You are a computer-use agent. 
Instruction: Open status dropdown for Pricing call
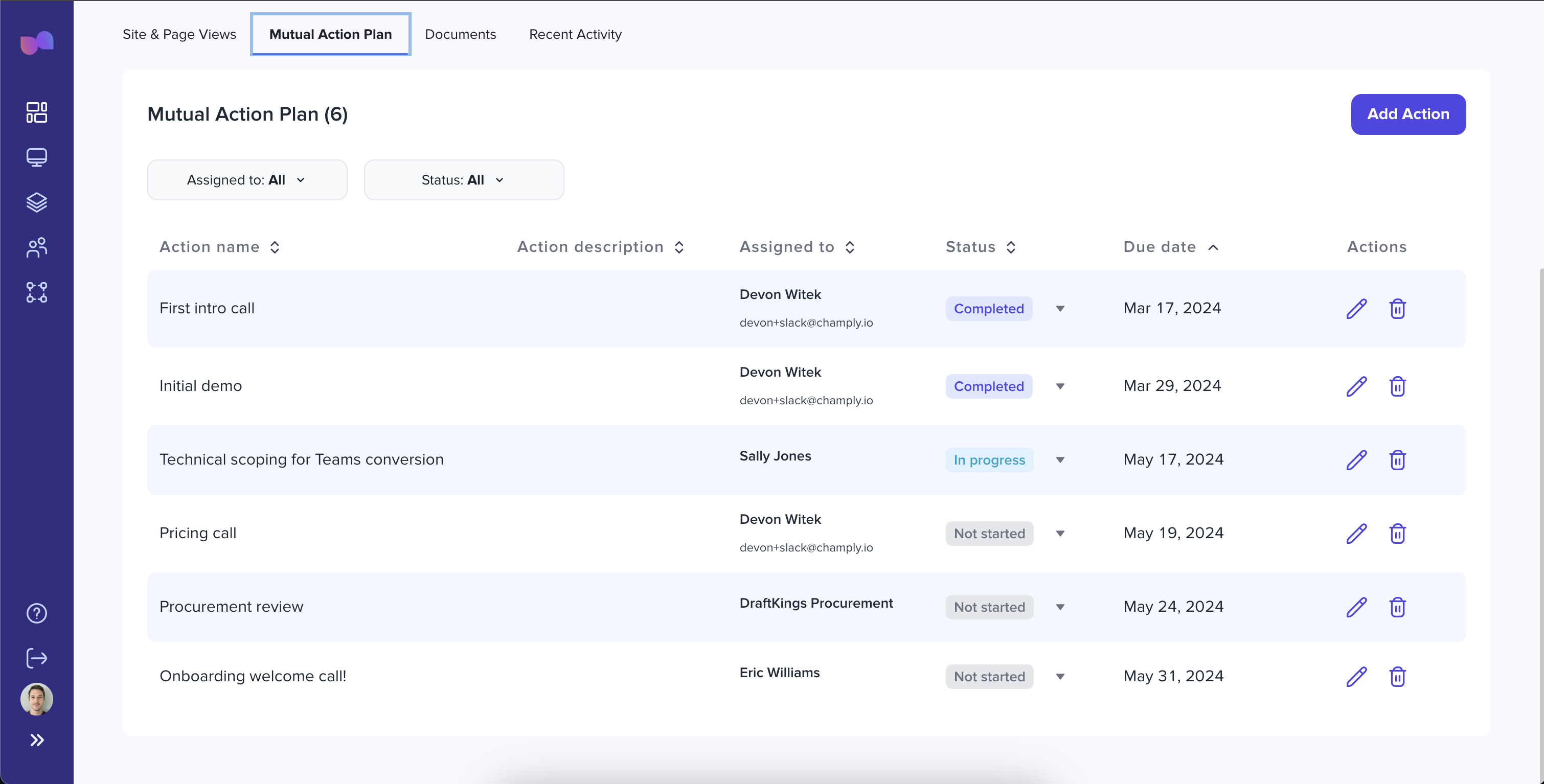pos(1060,534)
